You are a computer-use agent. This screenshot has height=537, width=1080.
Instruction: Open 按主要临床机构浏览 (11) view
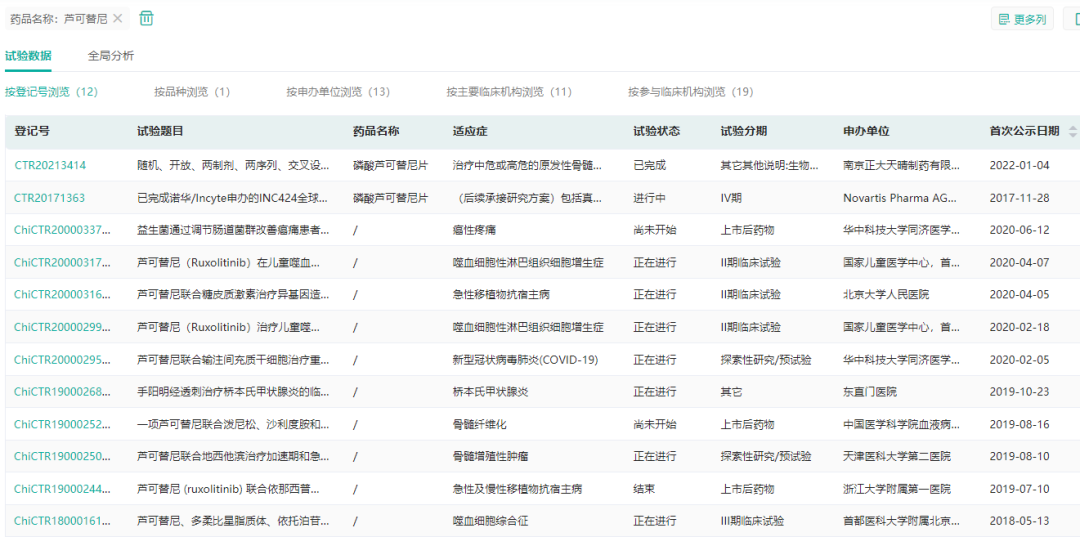(509, 92)
